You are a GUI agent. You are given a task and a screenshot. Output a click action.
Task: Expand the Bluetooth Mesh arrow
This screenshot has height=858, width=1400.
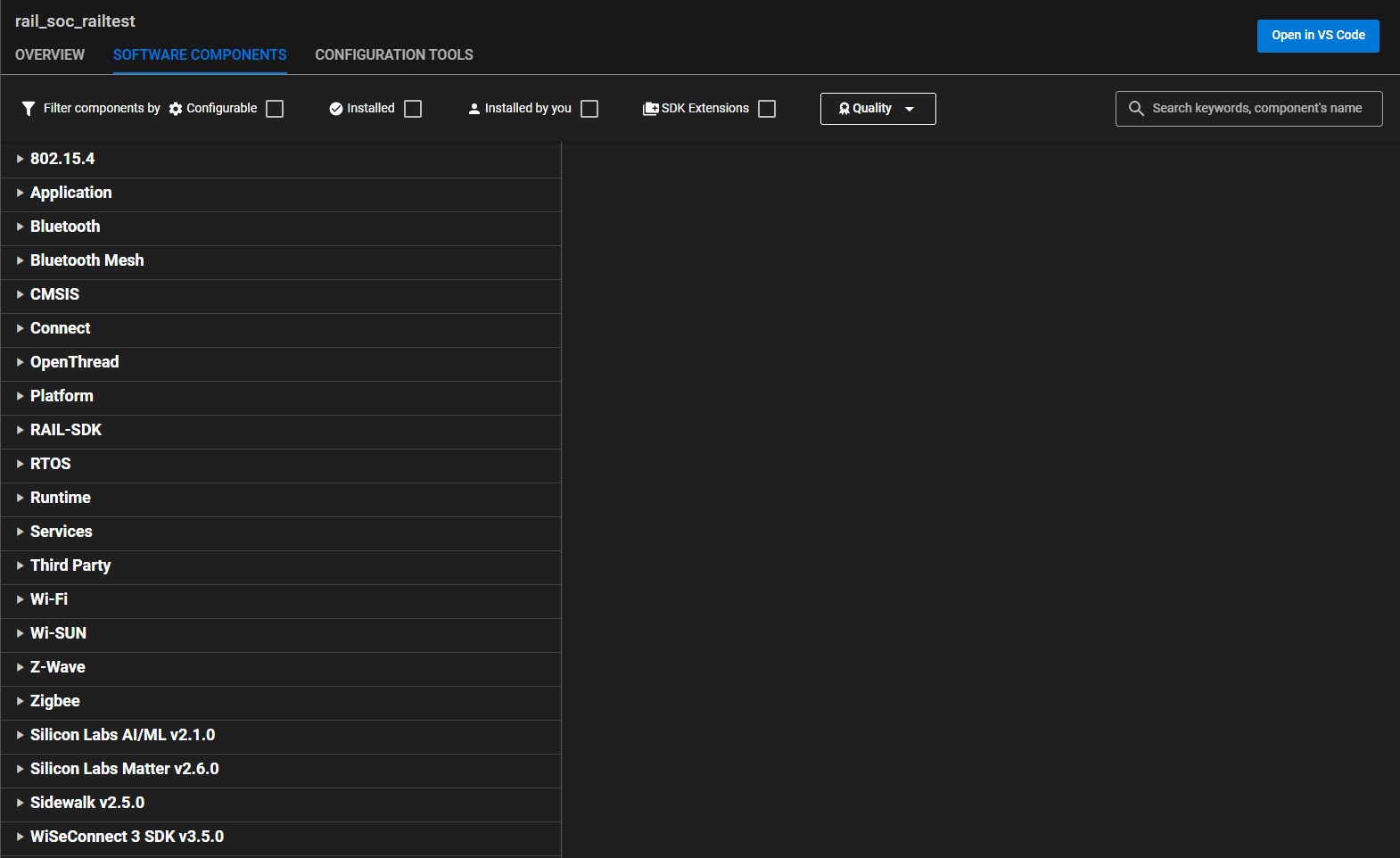21,260
